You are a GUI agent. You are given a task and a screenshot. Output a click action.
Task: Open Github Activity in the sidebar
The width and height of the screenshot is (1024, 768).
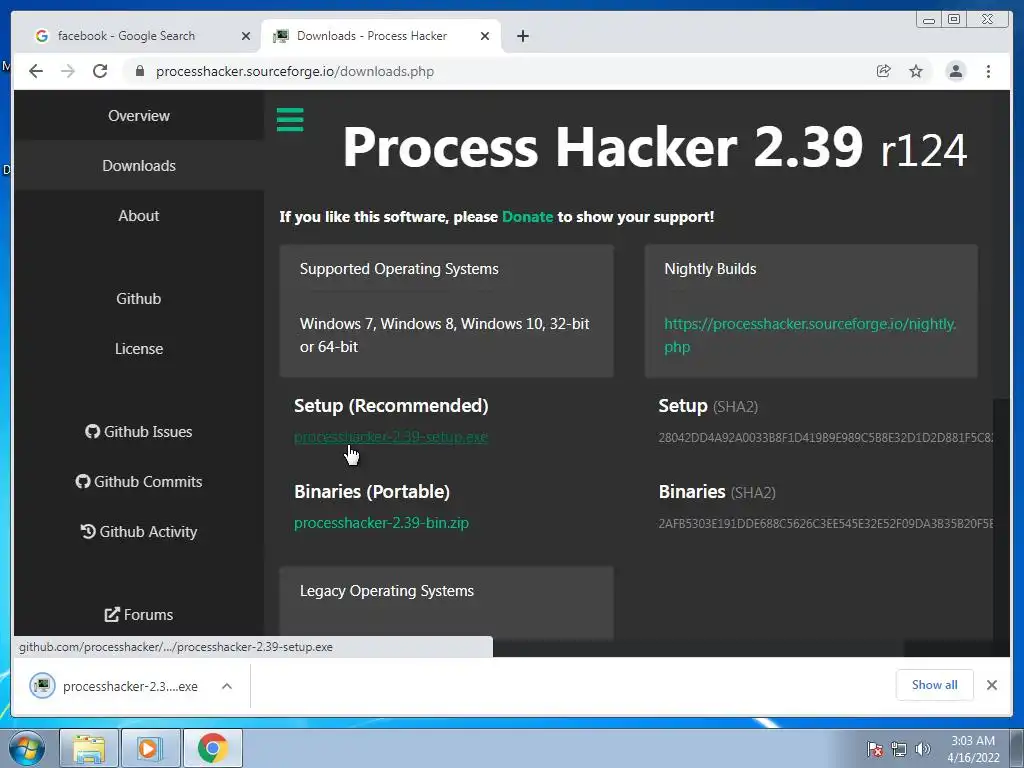[x=138, y=532]
